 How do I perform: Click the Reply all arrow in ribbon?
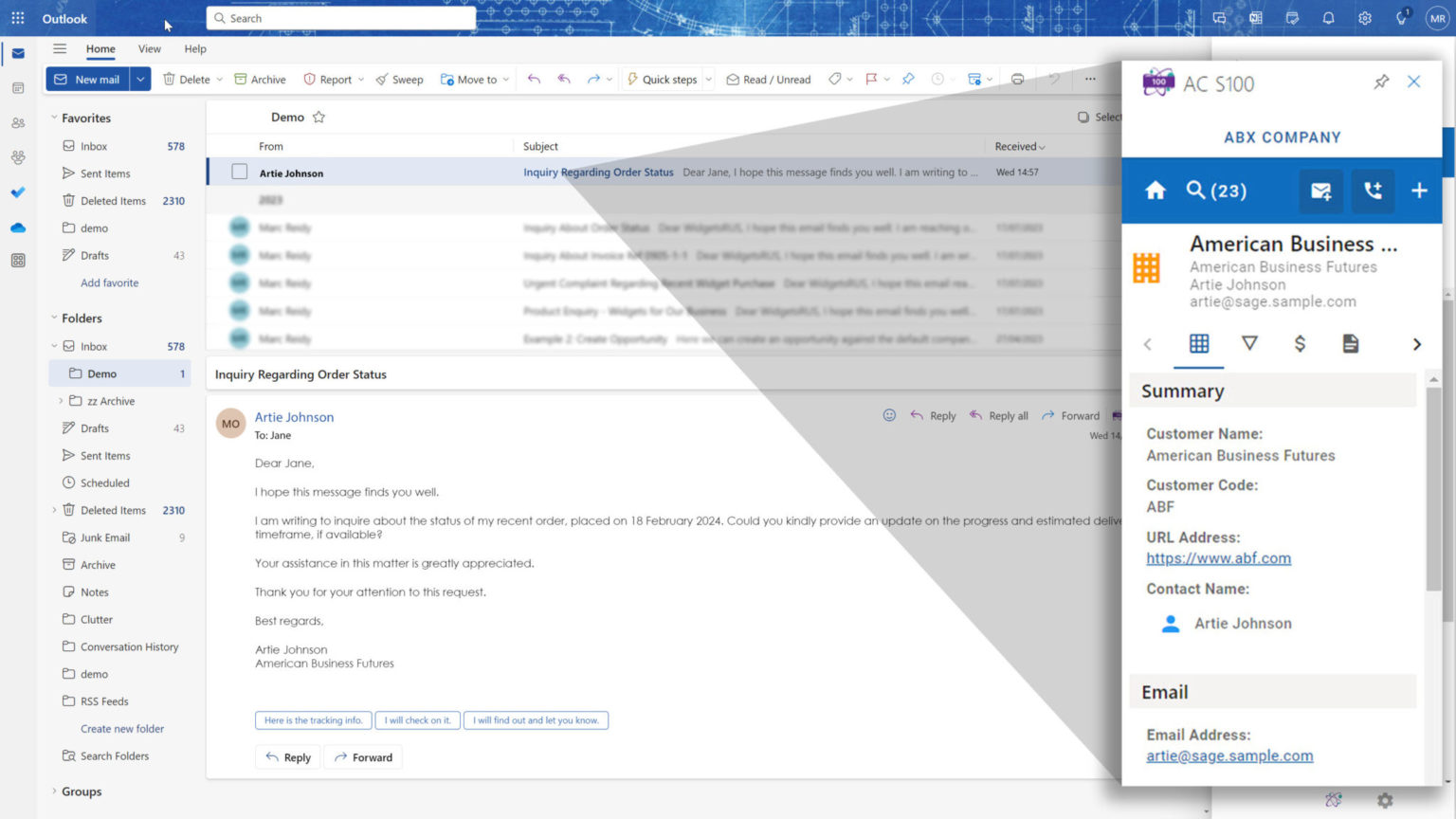click(564, 80)
